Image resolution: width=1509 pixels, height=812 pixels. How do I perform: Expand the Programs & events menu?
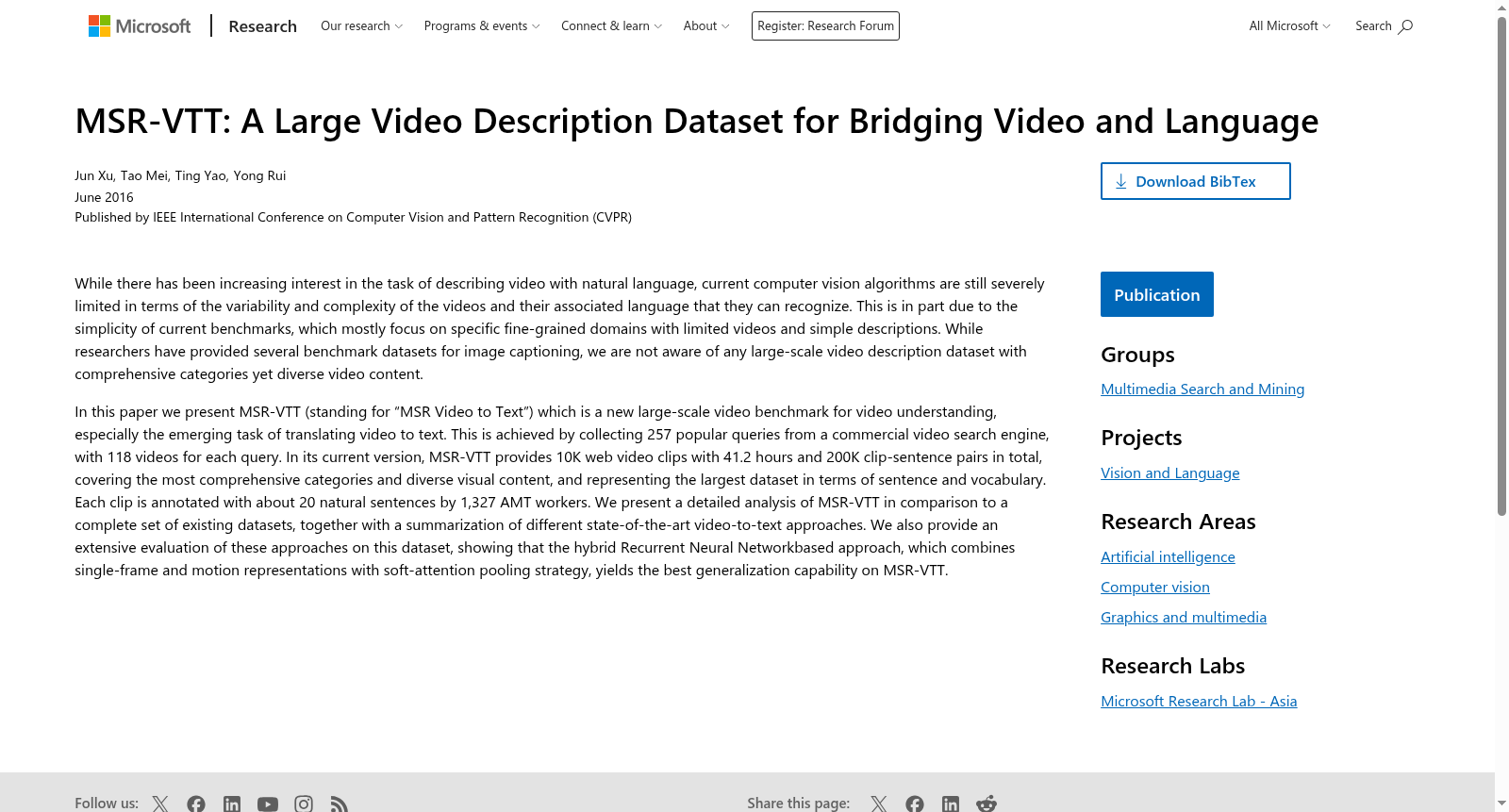pos(482,26)
